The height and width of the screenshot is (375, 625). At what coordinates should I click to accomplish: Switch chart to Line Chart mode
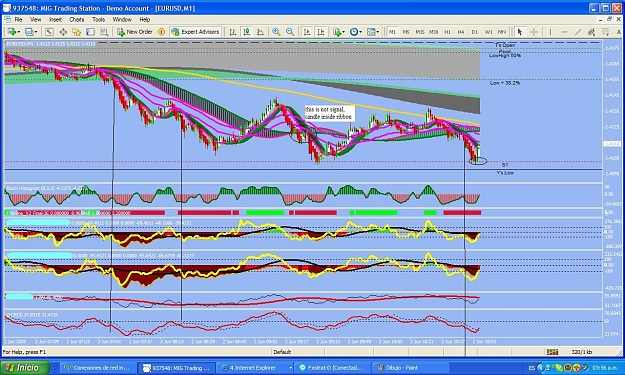pos(260,32)
